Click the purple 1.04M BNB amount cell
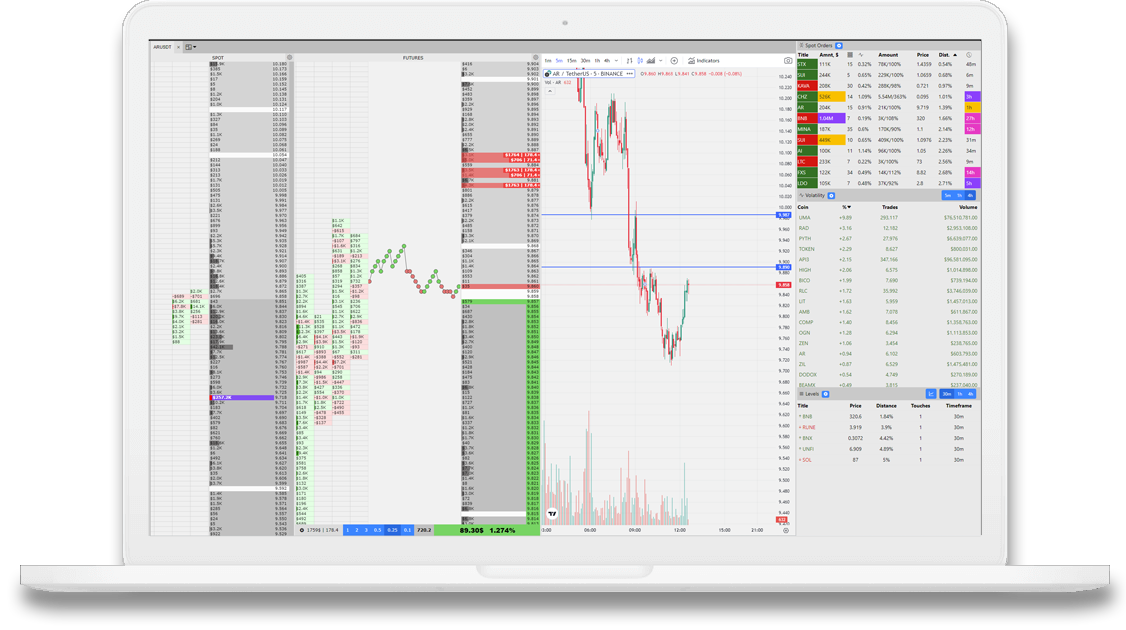The width and height of the screenshot is (1126, 630). click(x=827, y=118)
